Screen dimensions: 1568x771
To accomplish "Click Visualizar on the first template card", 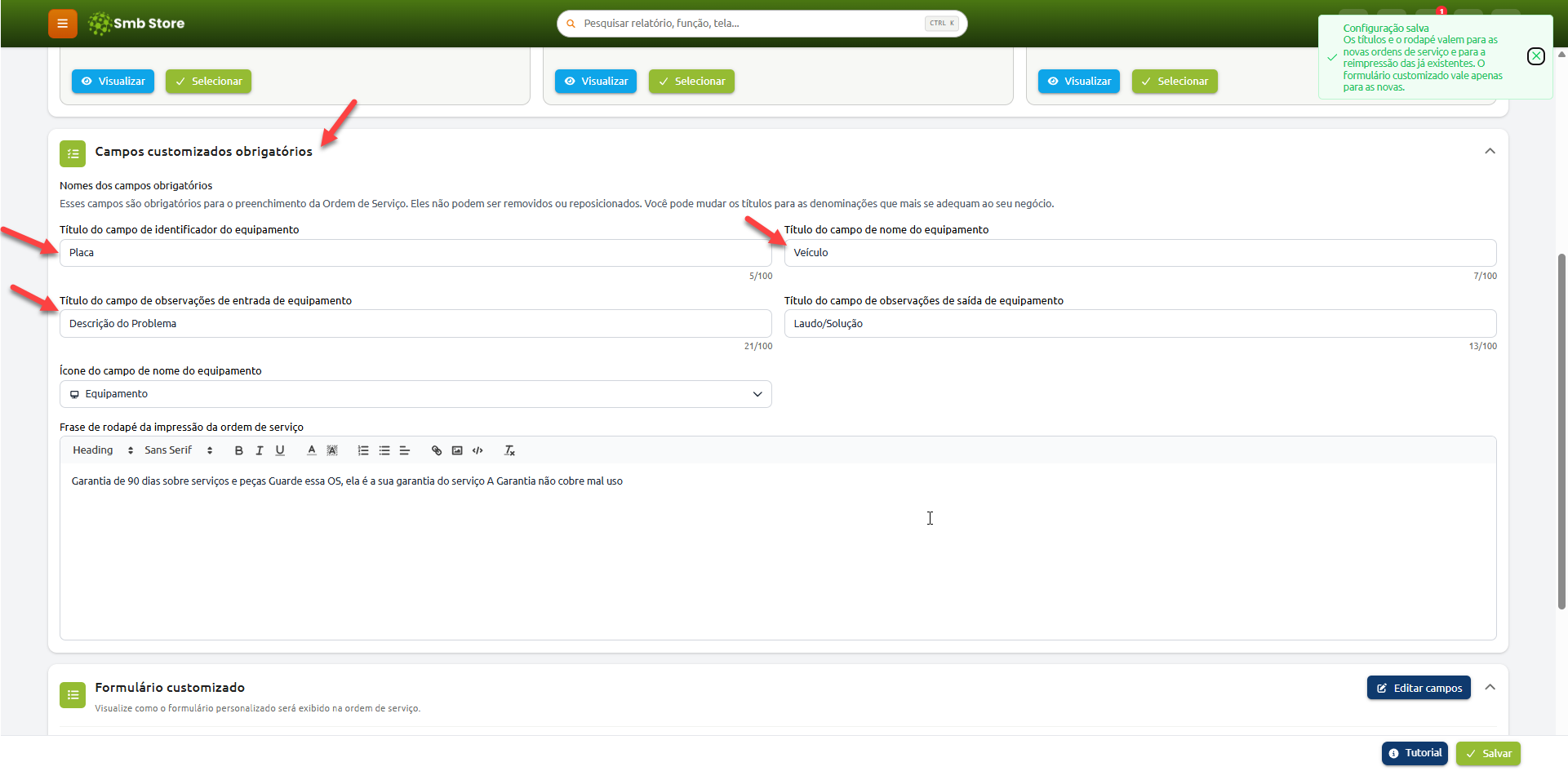I will coord(113,82).
